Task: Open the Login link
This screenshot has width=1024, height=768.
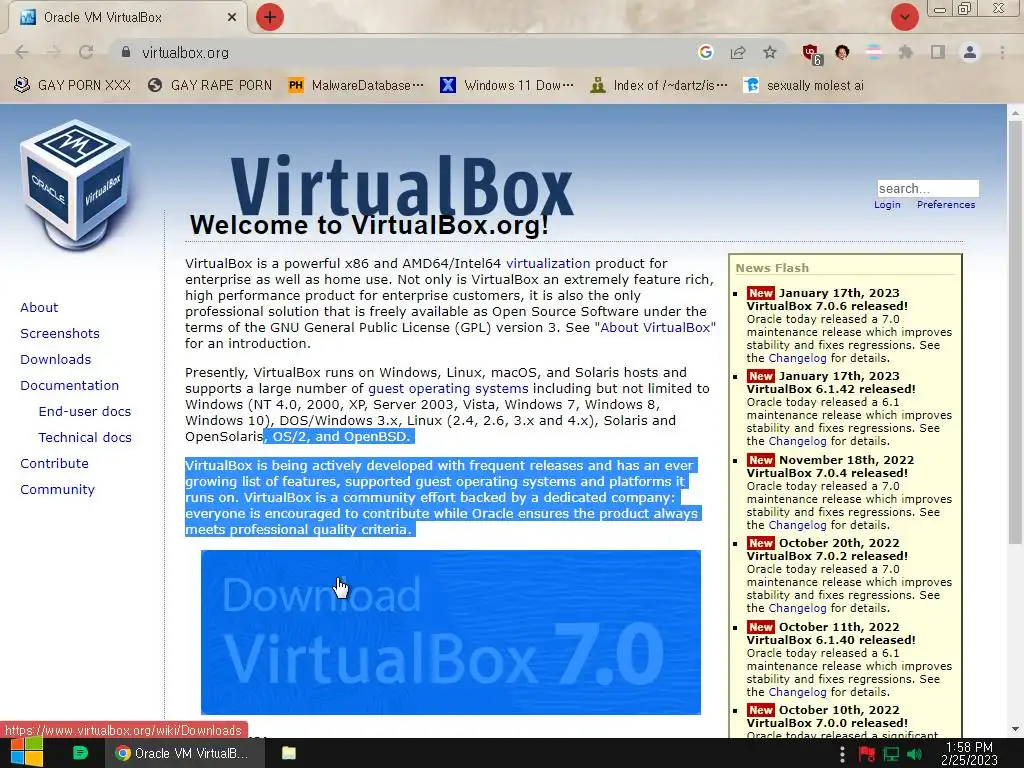Action: [x=887, y=204]
